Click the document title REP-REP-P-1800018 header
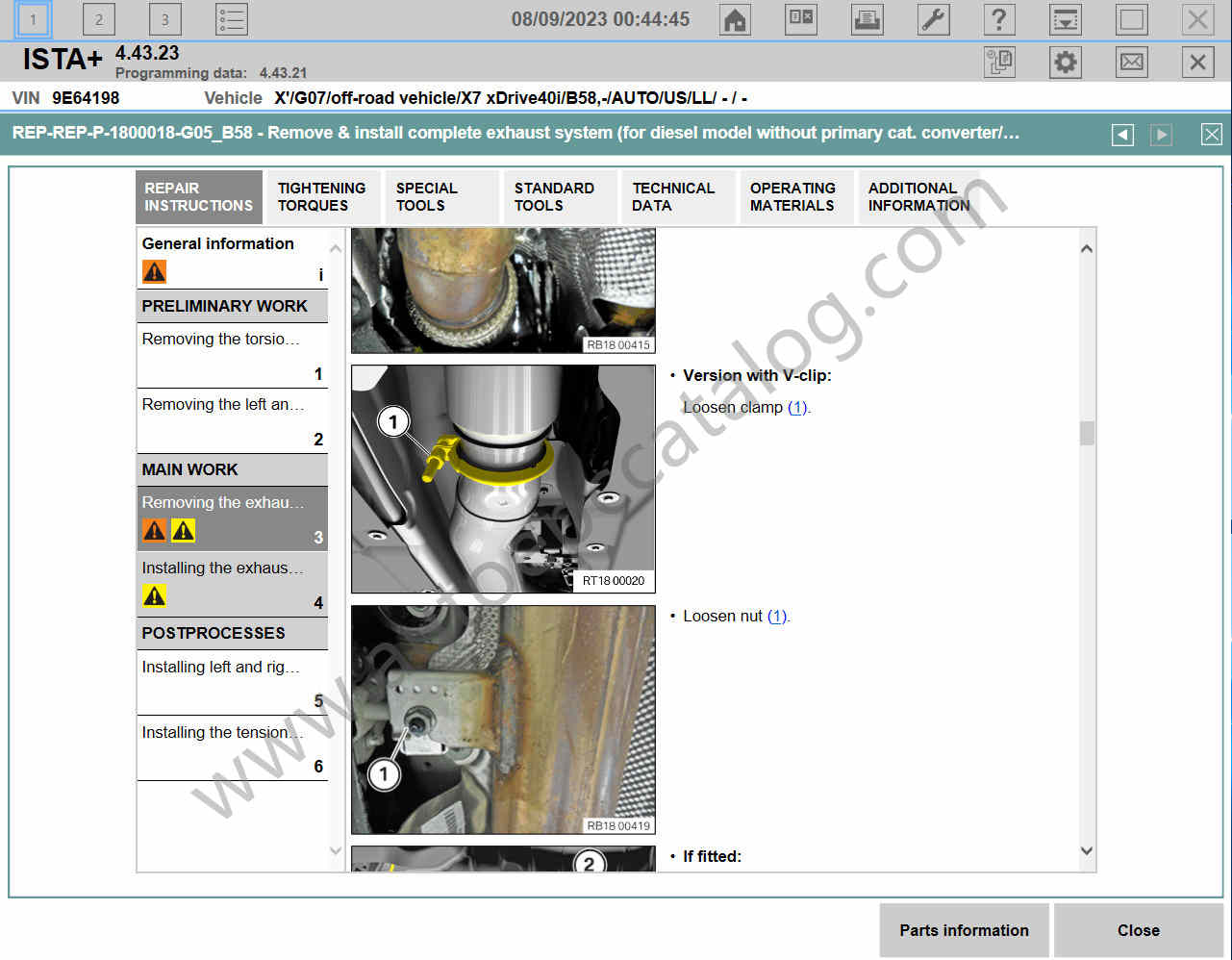This screenshot has height=960, width=1232. click(516, 133)
